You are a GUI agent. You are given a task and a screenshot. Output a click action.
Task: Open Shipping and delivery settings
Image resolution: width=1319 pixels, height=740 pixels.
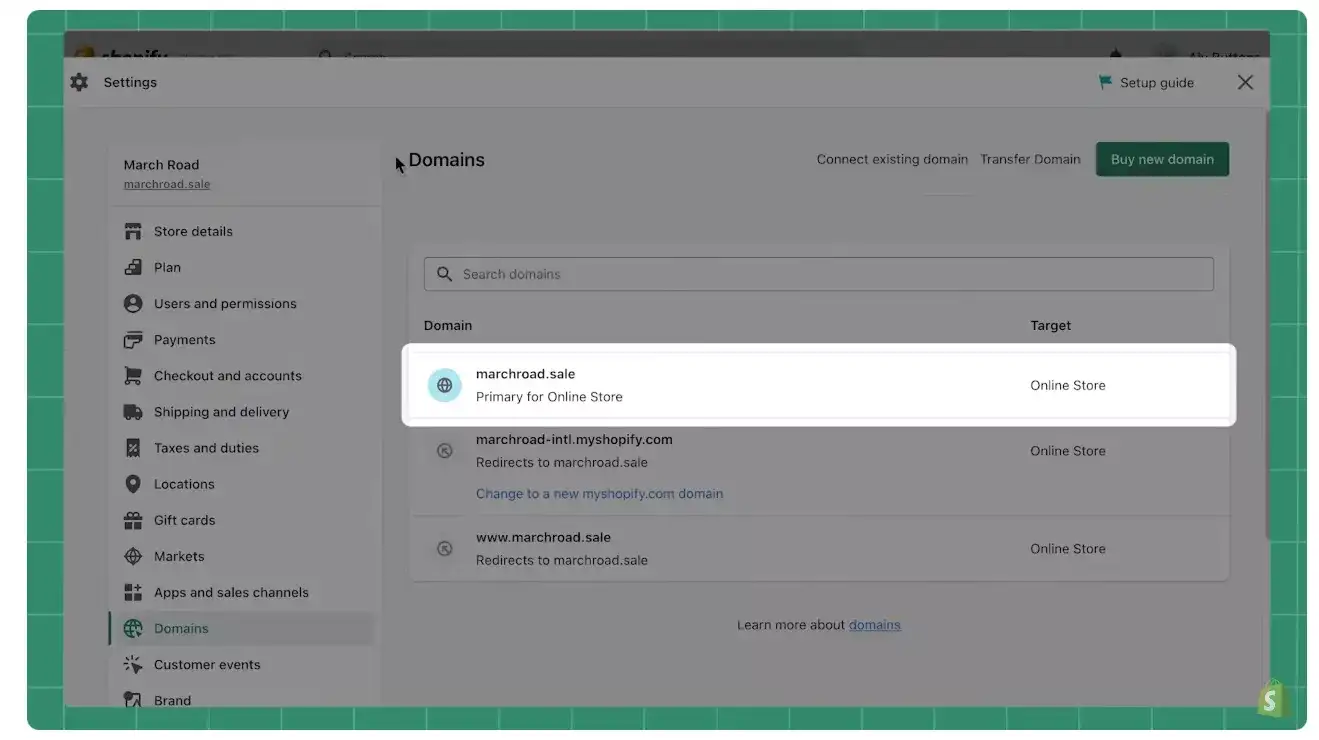[x=221, y=412]
